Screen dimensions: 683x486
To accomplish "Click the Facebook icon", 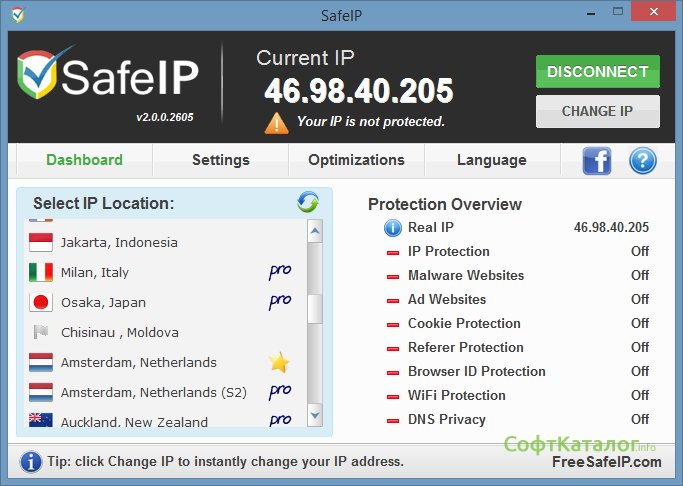I will [597, 160].
